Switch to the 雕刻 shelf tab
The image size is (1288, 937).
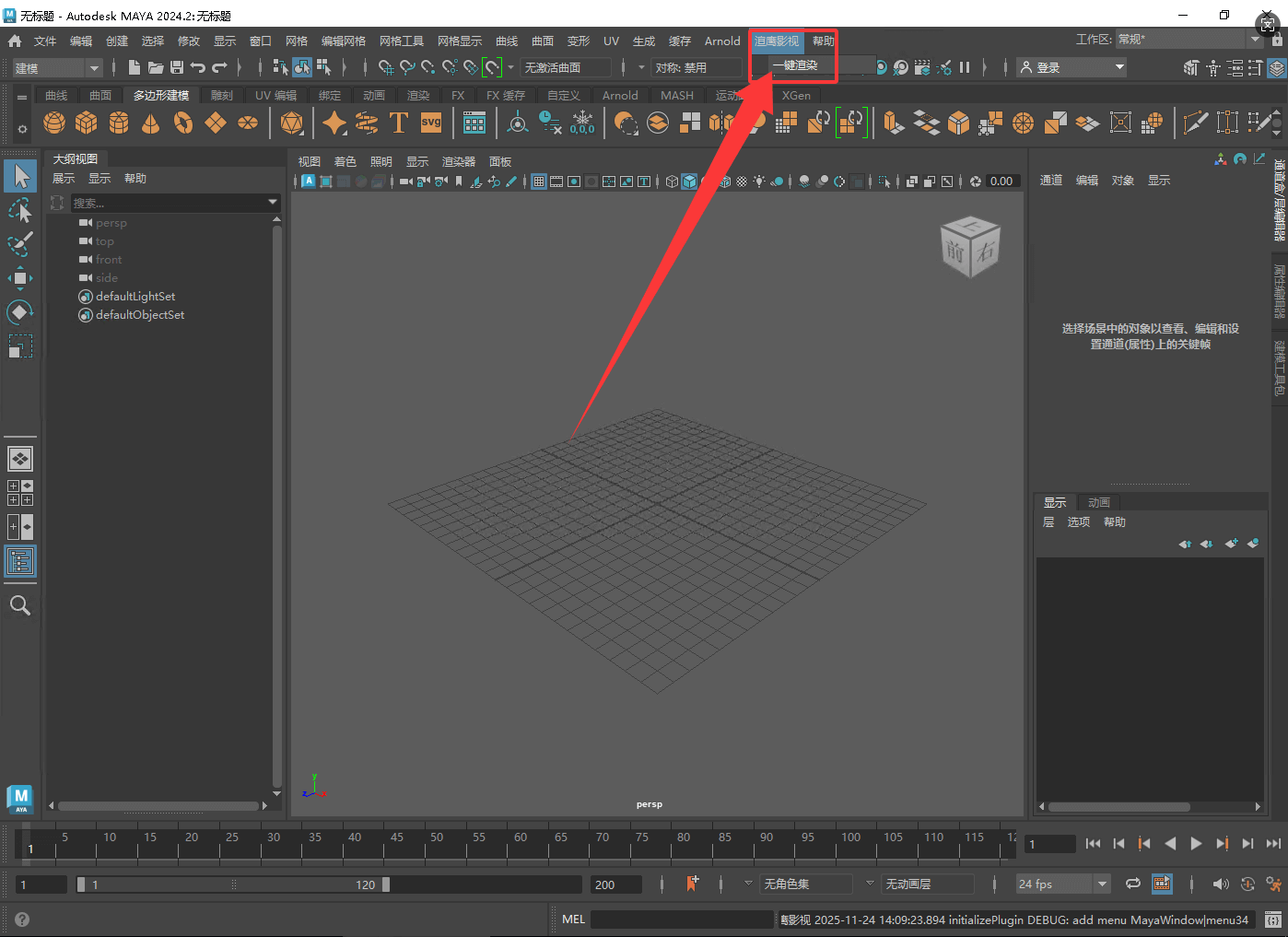point(222,95)
